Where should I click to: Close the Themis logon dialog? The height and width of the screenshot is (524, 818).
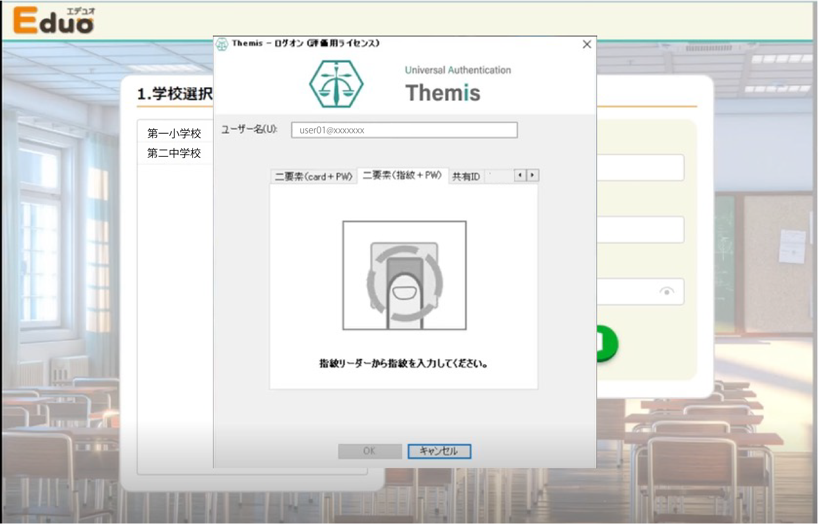(x=587, y=44)
